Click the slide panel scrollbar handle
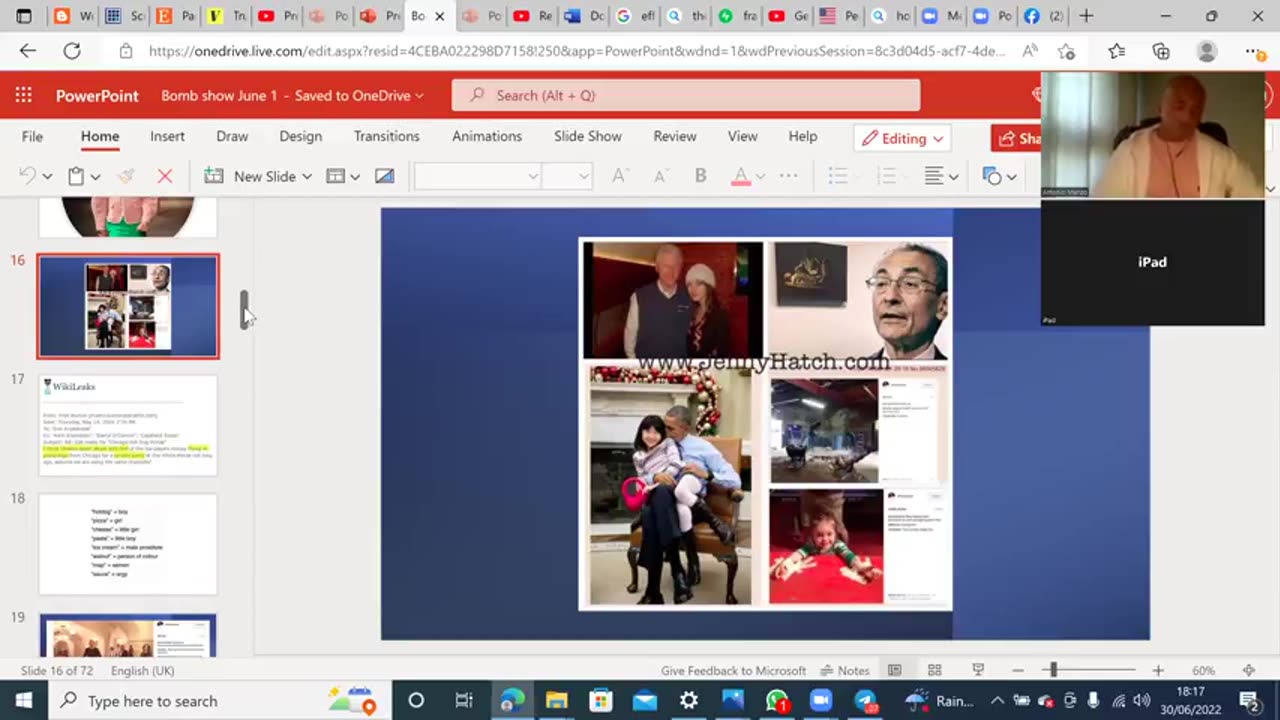 tap(243, 310)
